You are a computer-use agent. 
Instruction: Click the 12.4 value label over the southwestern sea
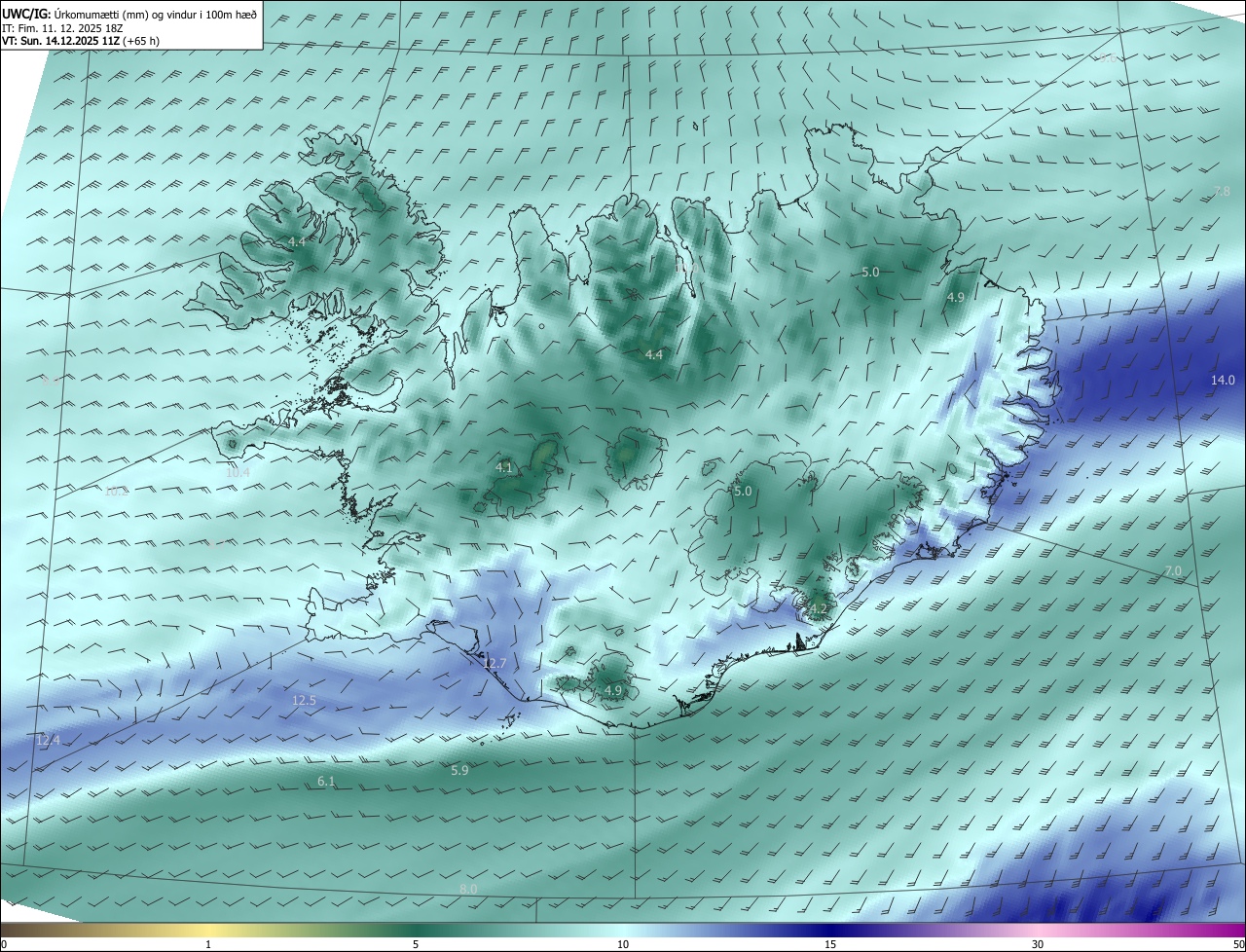[x=48, y=741]
